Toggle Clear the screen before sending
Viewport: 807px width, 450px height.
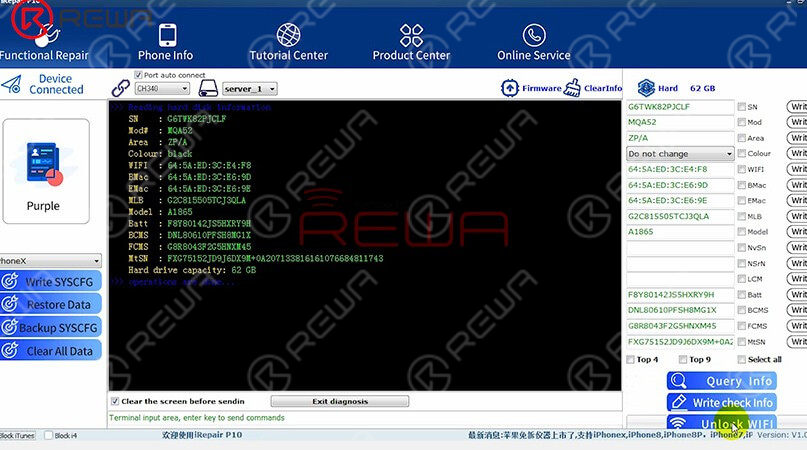pos(115,401)
